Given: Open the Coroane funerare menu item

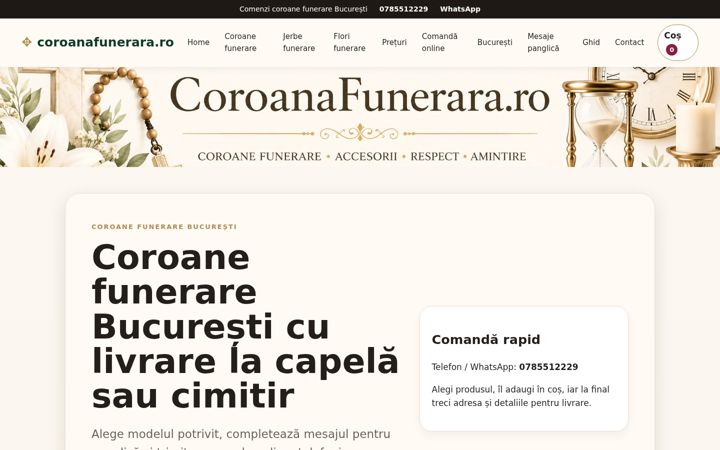Looking at the screenshot, I should [240, 42].
